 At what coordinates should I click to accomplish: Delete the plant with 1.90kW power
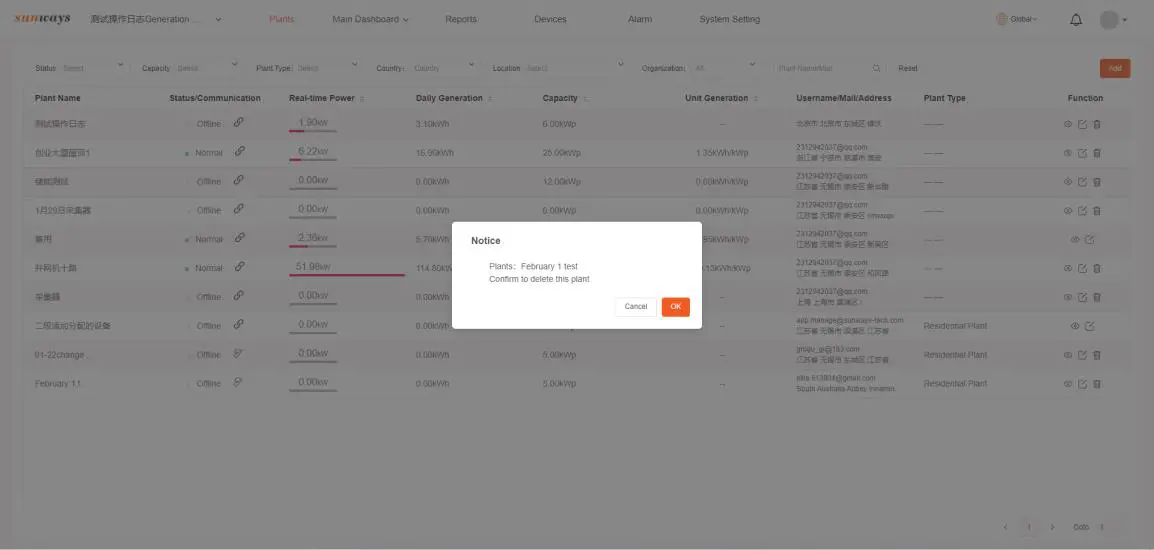click(1097, 124)
